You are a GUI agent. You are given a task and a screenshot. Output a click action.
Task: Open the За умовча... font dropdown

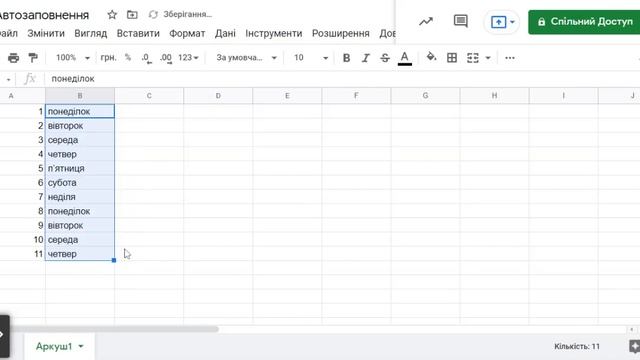click(247, 58)
